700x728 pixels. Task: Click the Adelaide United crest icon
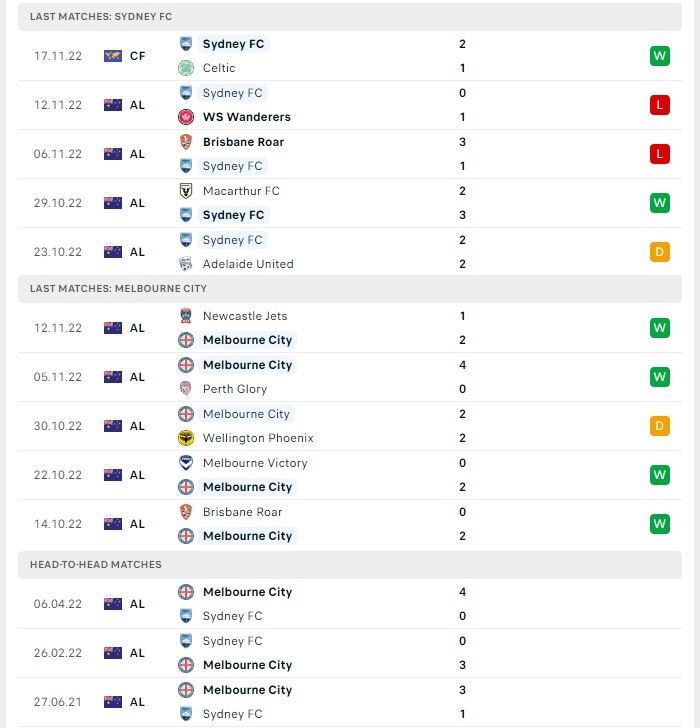tap(186, 264)
